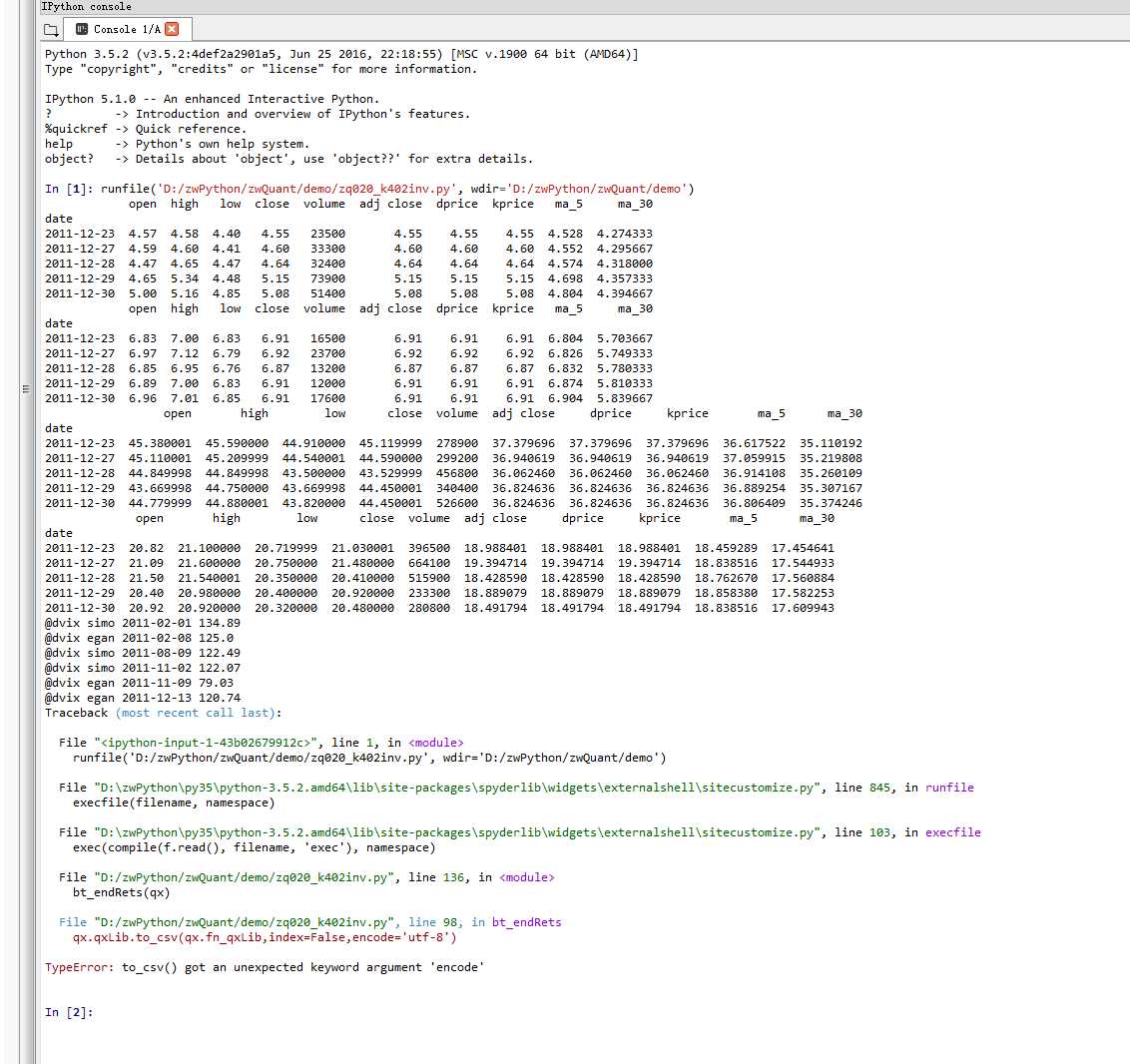This screenshot has width=1130, height=1064.
Task: Click the Python 3.5.2 version line
Action: pyautogui.click(x=340, y=54)
